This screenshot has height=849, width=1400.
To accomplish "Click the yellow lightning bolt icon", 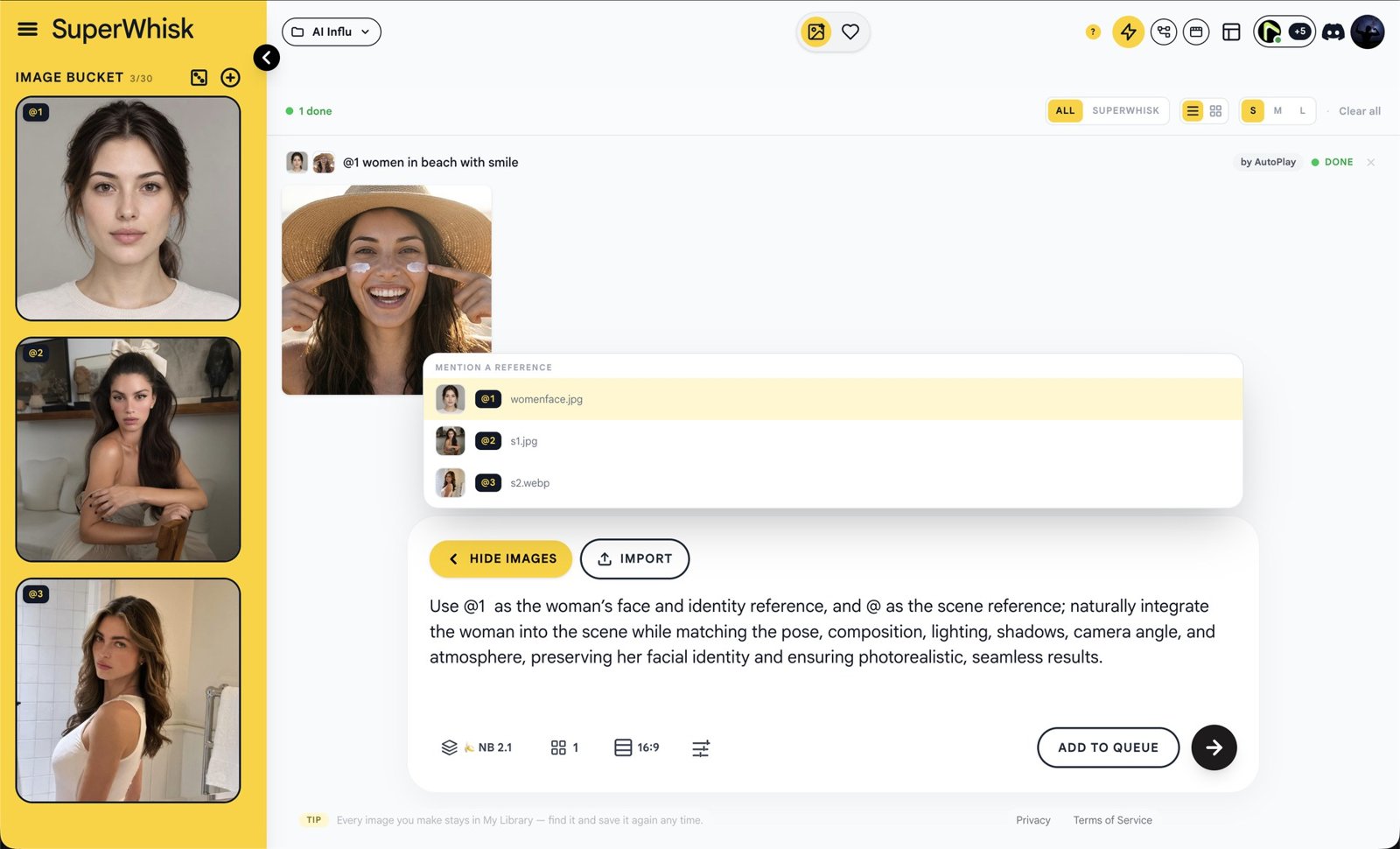I will click(x=1128, y=32).
